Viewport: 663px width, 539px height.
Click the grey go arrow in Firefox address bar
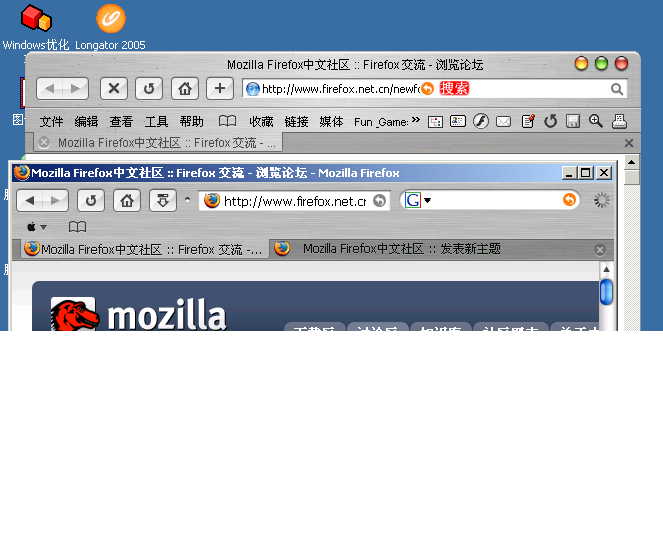click(380, 200)
